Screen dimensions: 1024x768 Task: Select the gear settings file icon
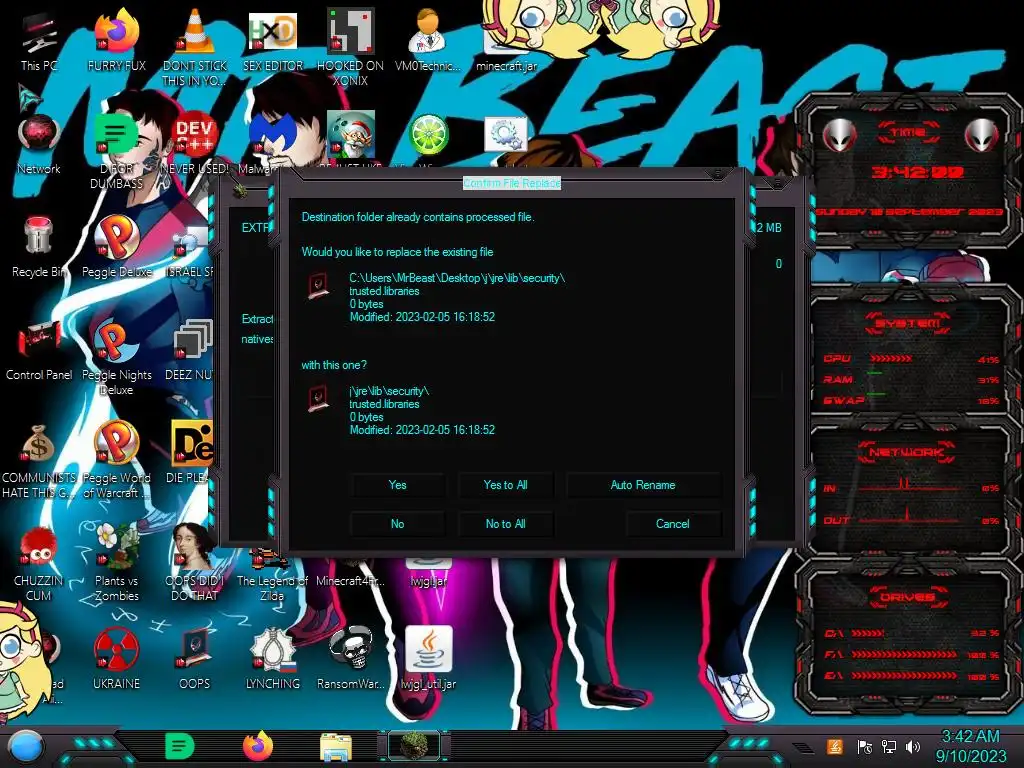(505, 135)
